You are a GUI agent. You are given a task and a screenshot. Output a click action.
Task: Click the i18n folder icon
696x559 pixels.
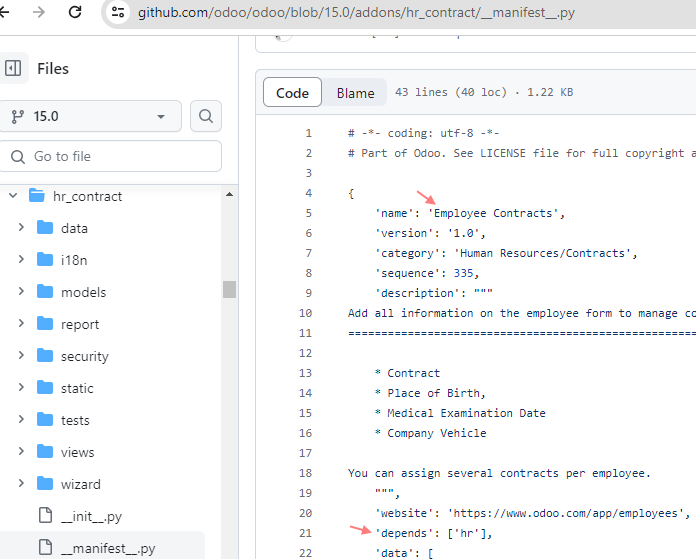45,259
